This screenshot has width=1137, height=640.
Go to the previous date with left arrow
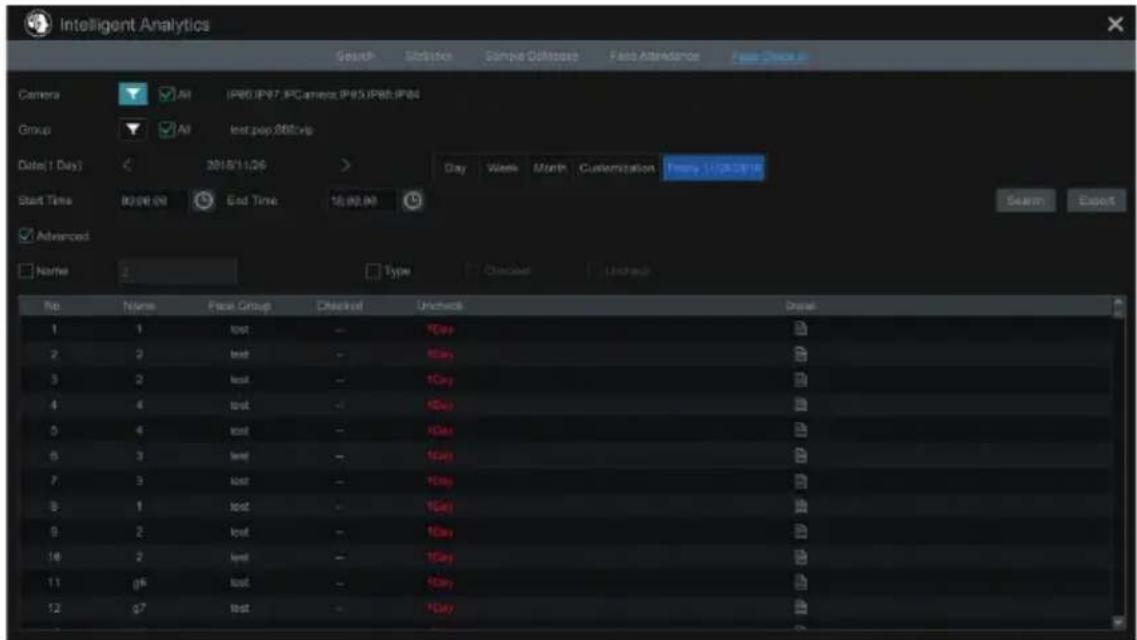[128, 165]
